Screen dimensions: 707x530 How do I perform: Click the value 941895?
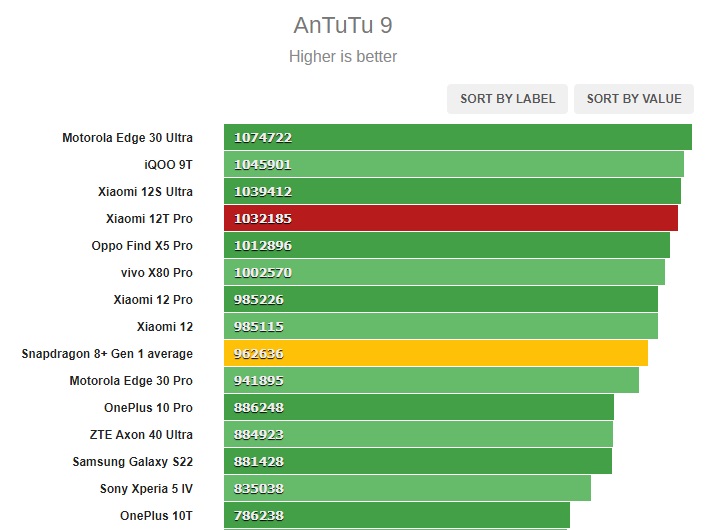click(x=259, y=381)
